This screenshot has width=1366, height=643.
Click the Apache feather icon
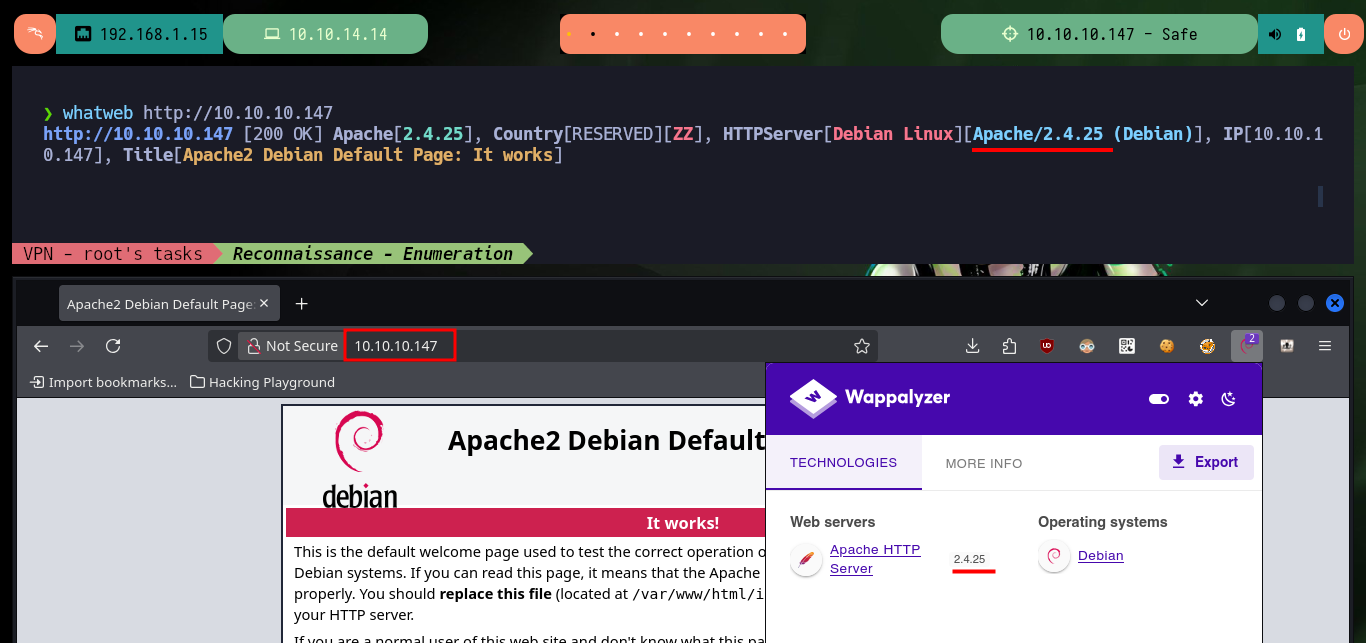coord(806,559)
